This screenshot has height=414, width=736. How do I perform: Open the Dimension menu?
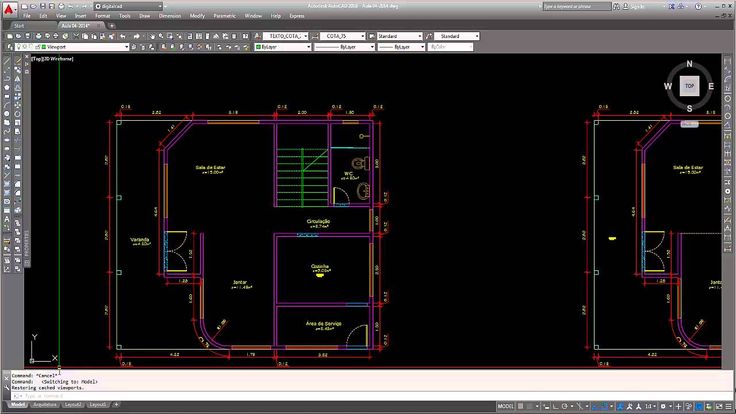coord(170,16)
